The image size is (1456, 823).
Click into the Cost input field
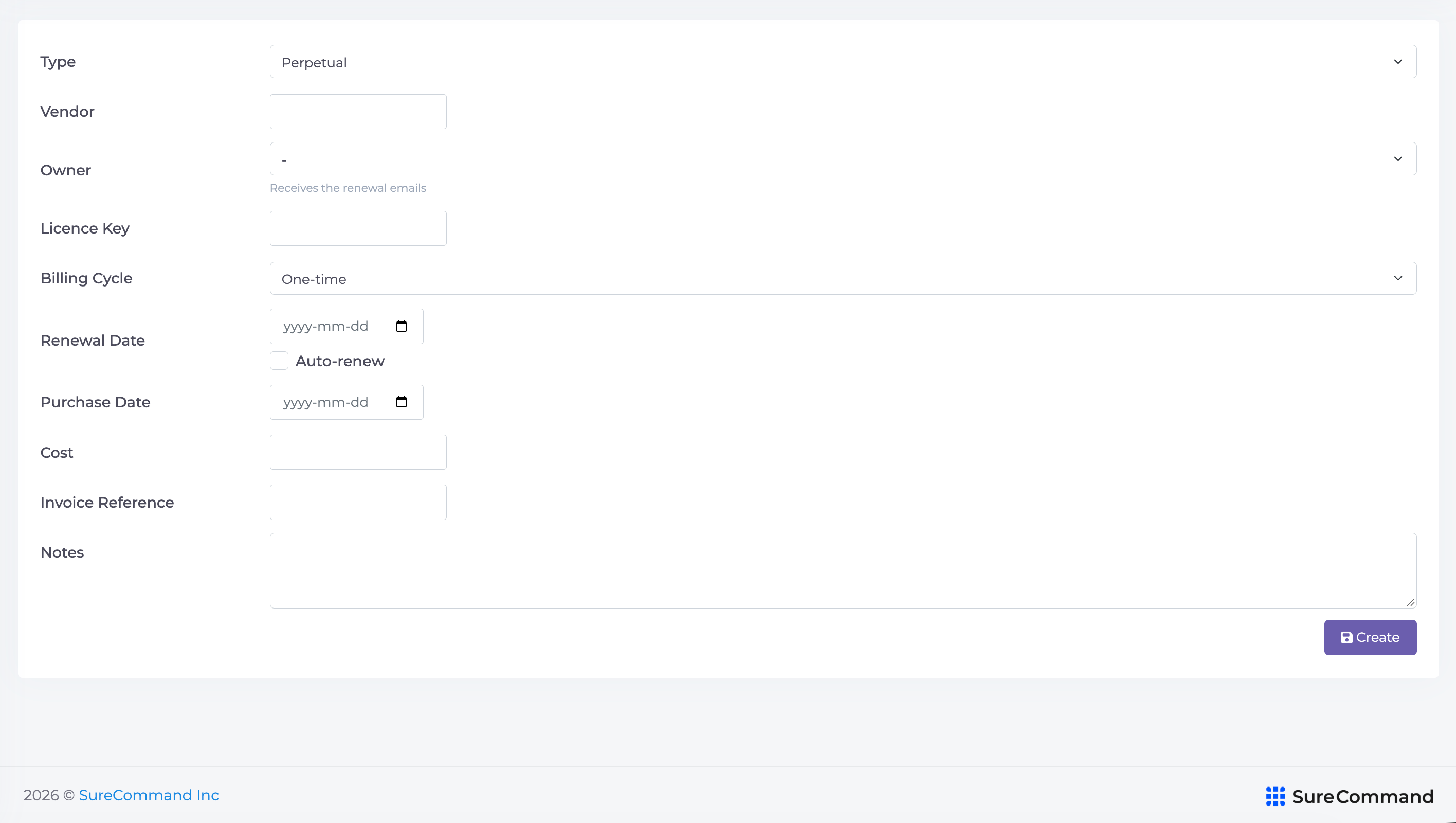pos(358,452)
